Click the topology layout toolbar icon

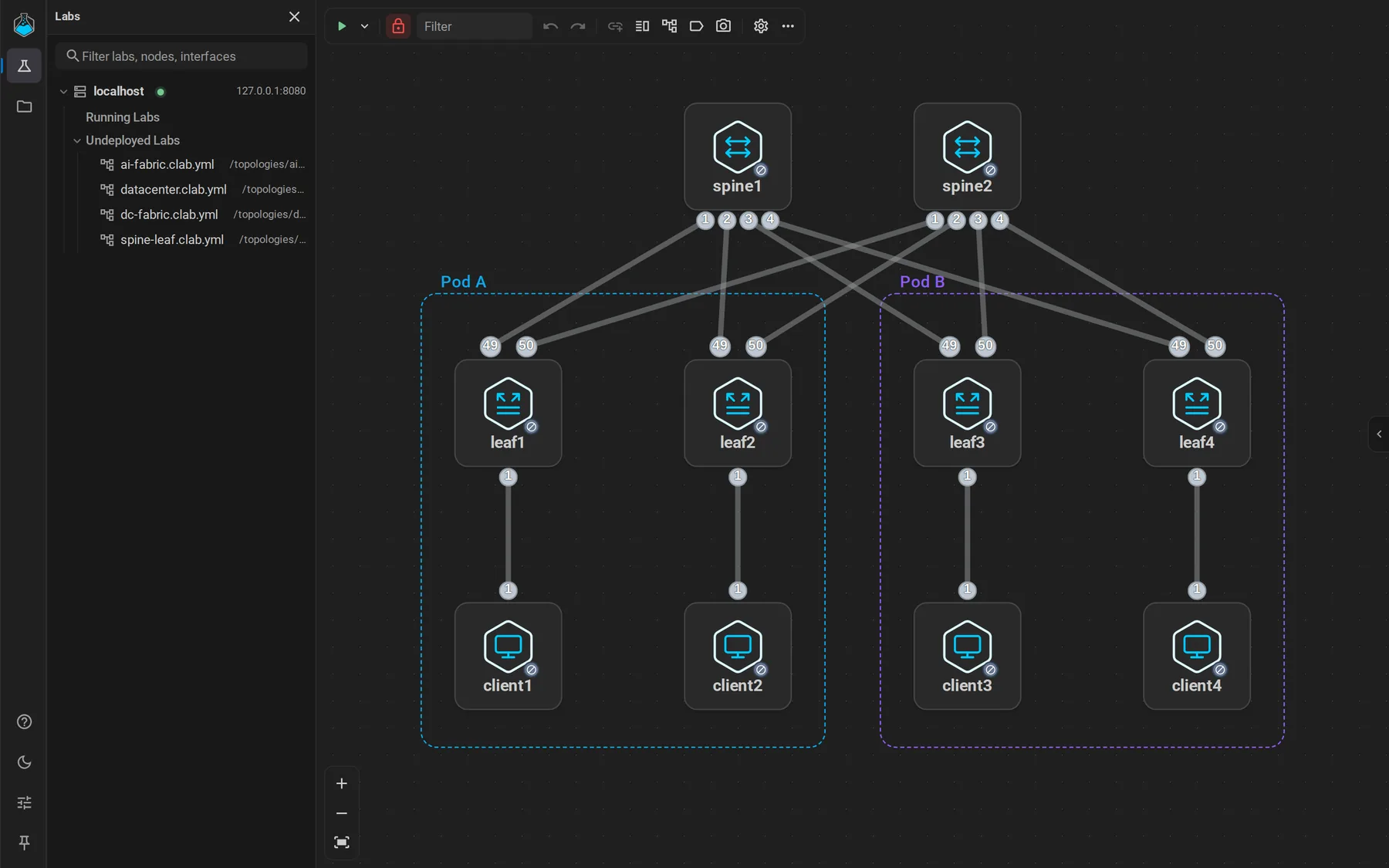(x=669, y=26)
